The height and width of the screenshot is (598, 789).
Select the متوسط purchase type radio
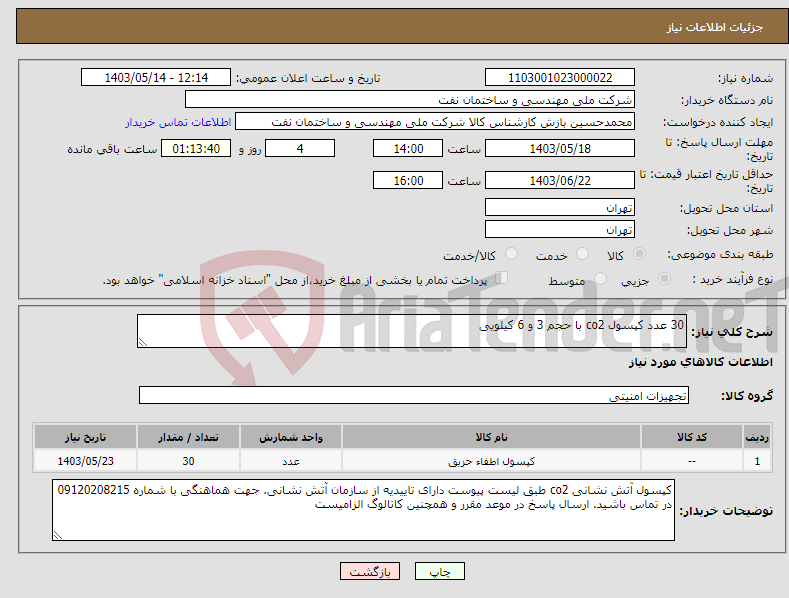click(600, 278)
